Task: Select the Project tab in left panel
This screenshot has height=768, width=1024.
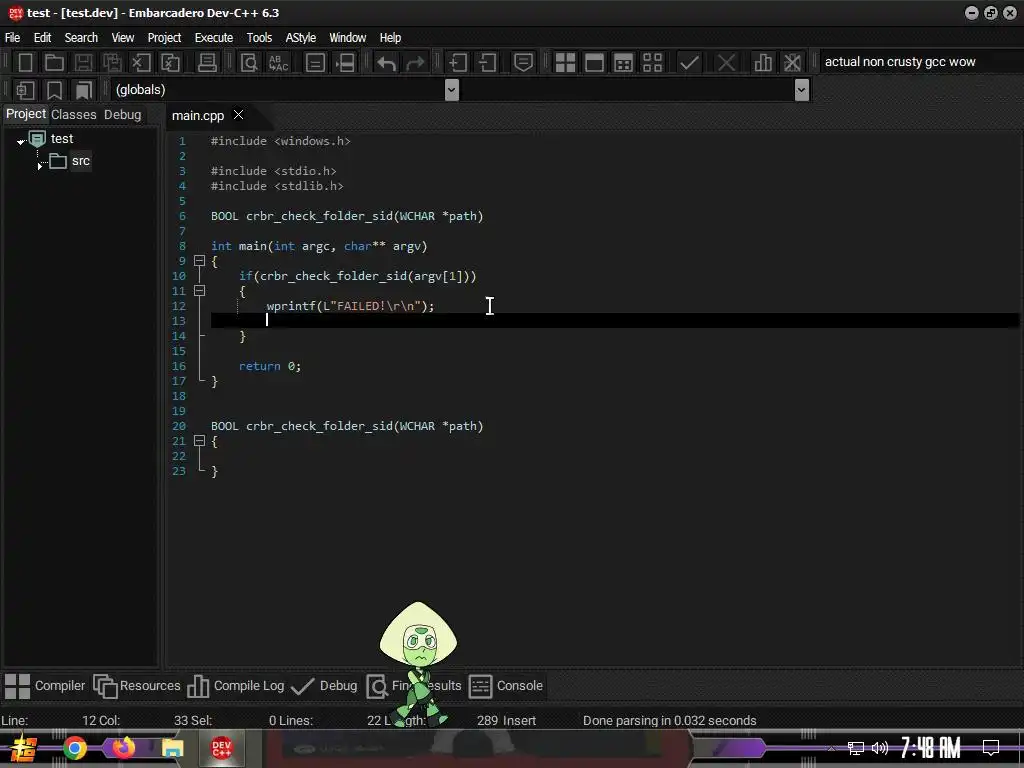Action: tap(26, 114)
